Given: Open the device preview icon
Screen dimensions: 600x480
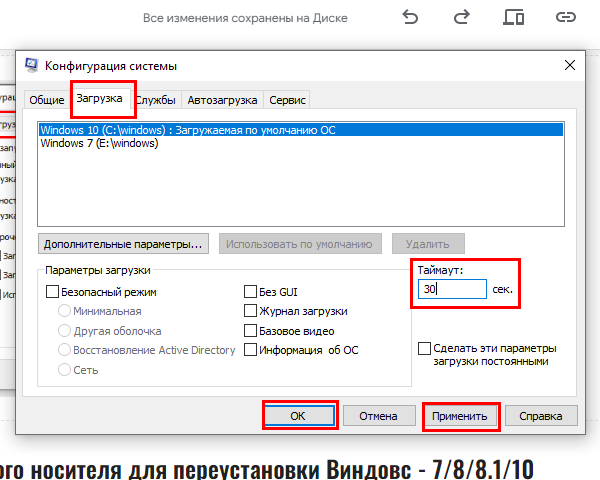Looking at the screenshot, I should (x=514, y=17).
